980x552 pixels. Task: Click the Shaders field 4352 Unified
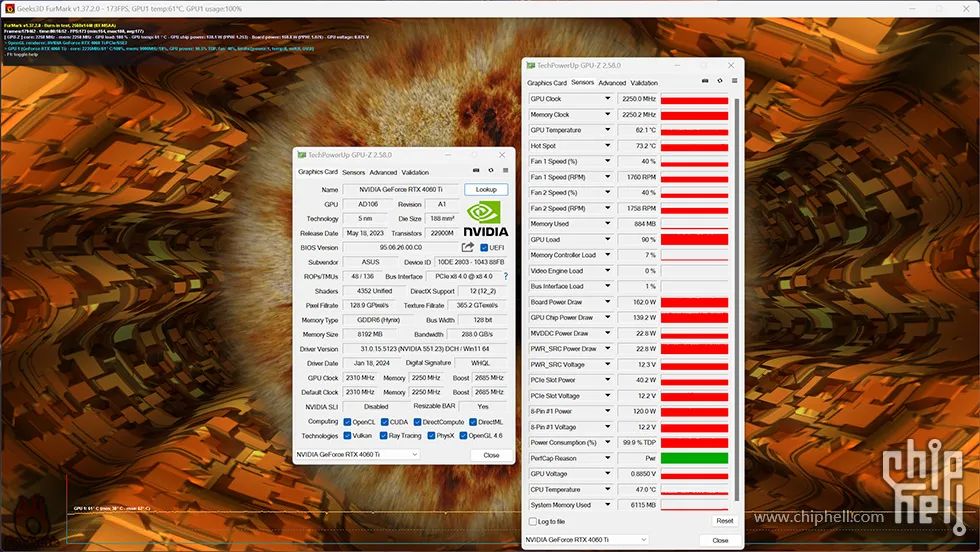pyautogui.click(x=374, y=291)
